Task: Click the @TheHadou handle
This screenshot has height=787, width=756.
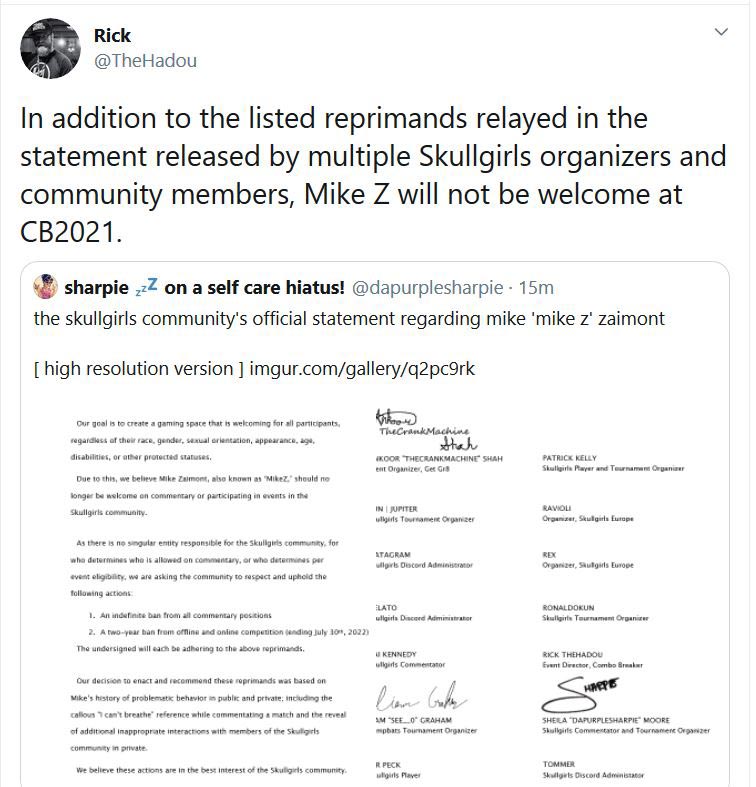Action: (145, 61)
